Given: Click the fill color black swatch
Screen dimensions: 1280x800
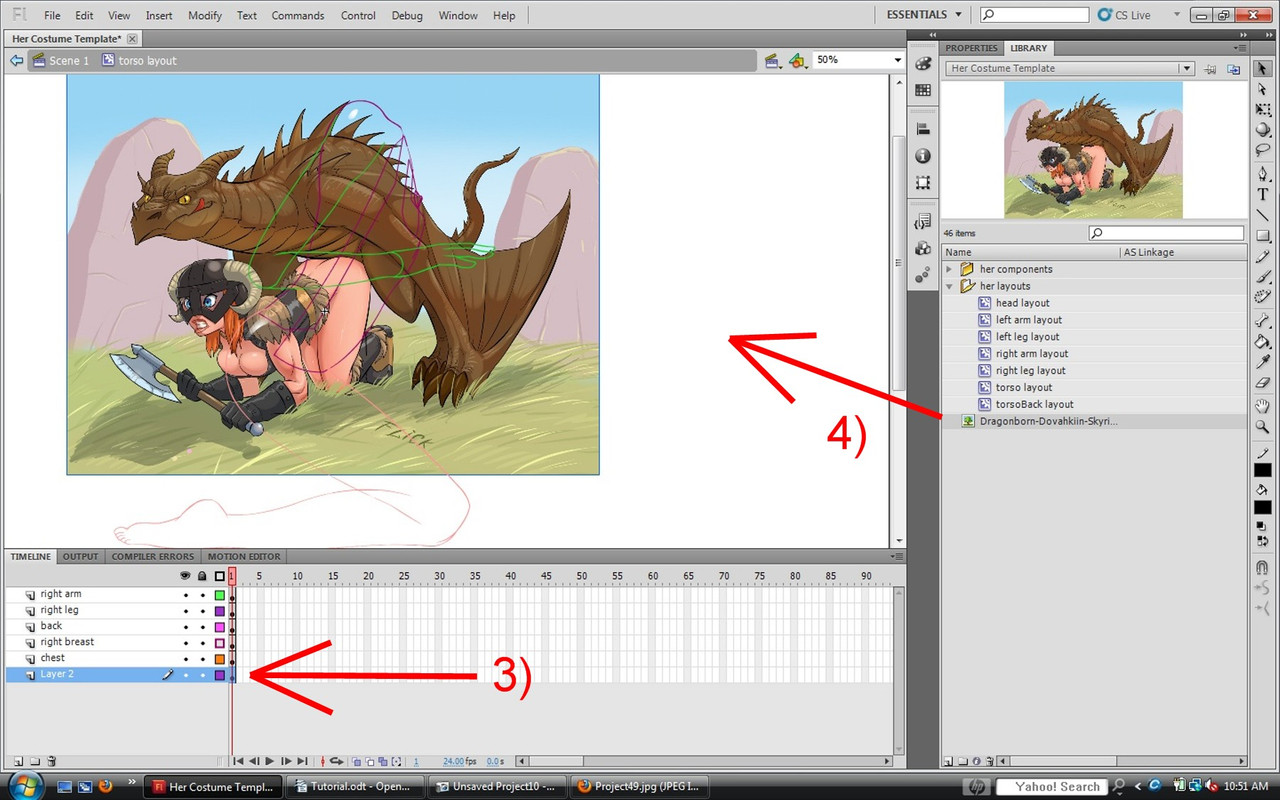Looking at the screenshot, I should [x=1263, y=508].
